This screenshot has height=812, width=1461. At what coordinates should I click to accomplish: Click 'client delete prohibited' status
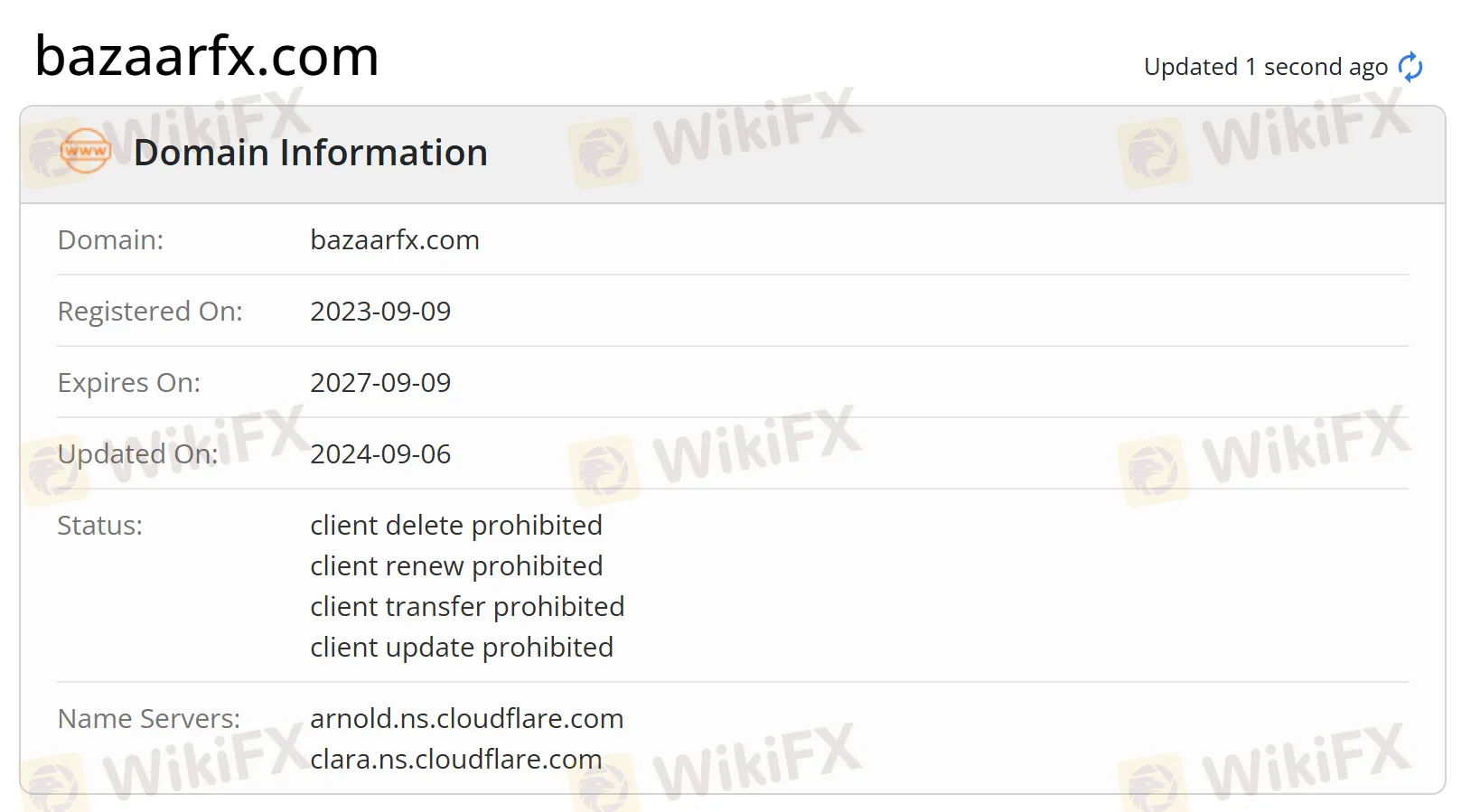tap(456, 525)
